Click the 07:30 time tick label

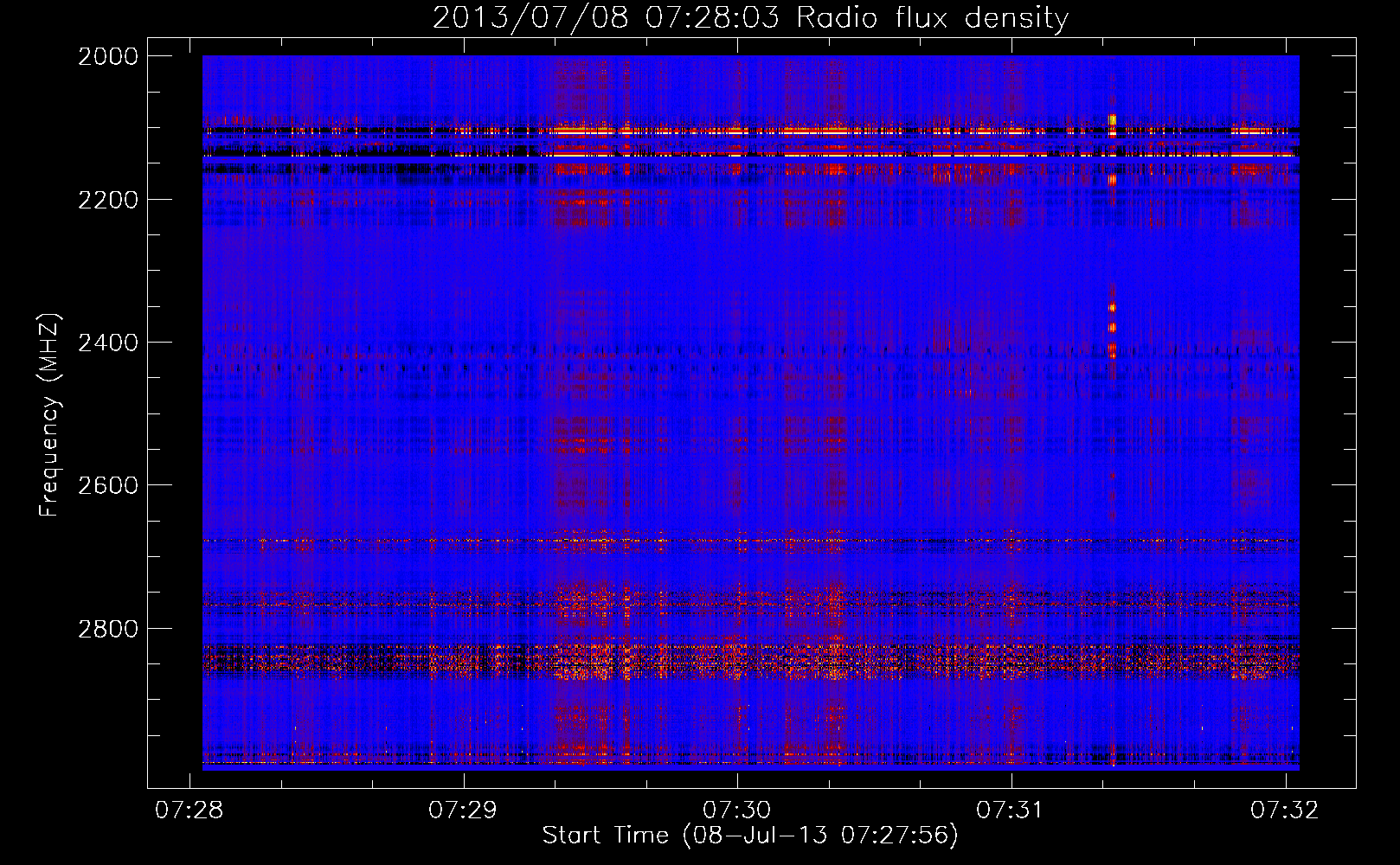[x=736, y=811]
